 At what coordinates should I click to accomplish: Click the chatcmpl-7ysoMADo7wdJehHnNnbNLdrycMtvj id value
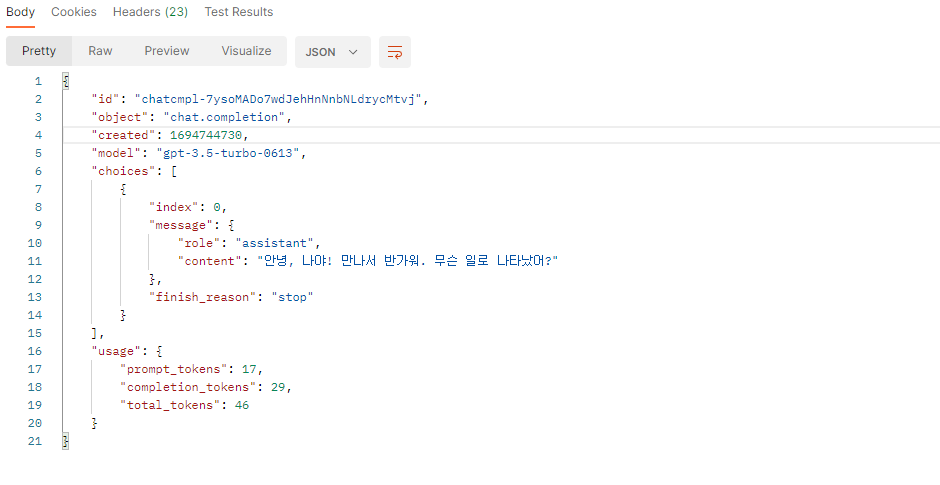tap(278, 99)
